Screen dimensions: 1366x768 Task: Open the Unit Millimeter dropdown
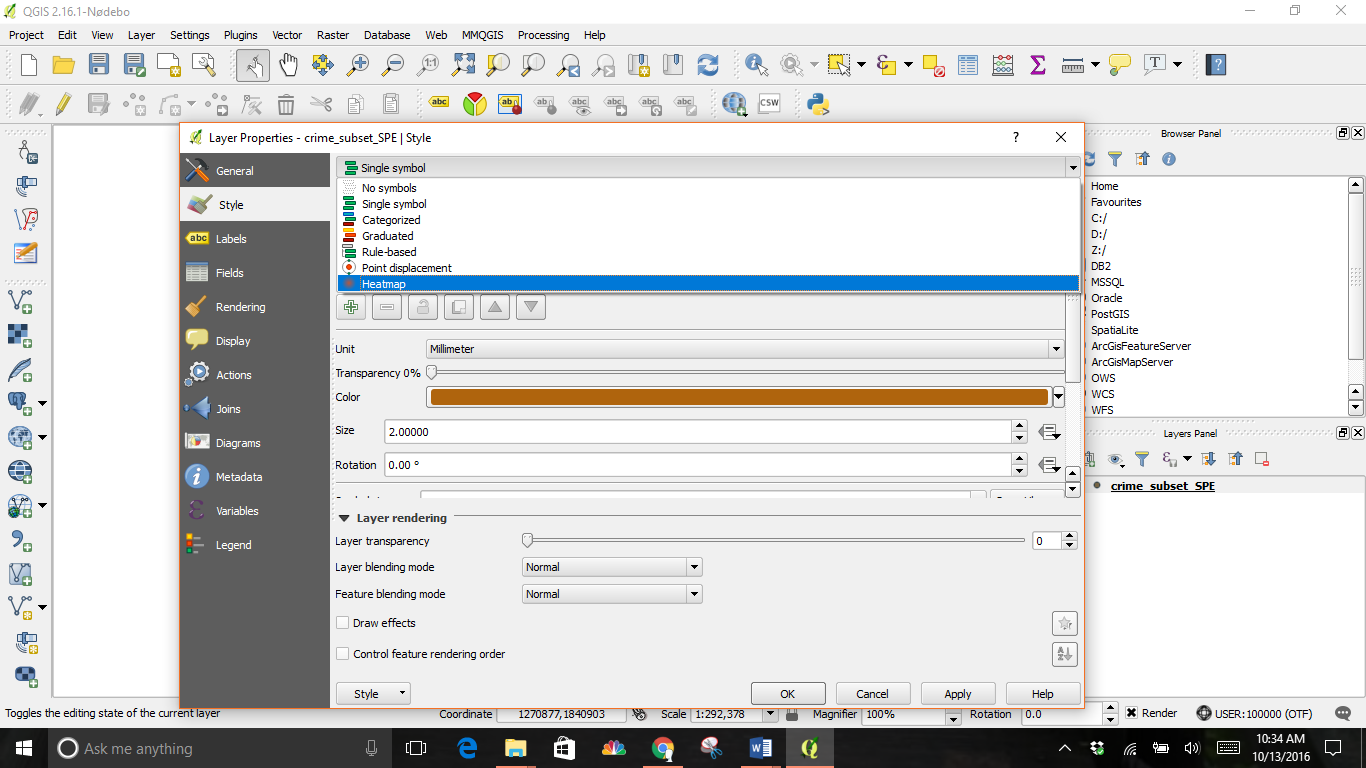[744, 349]
